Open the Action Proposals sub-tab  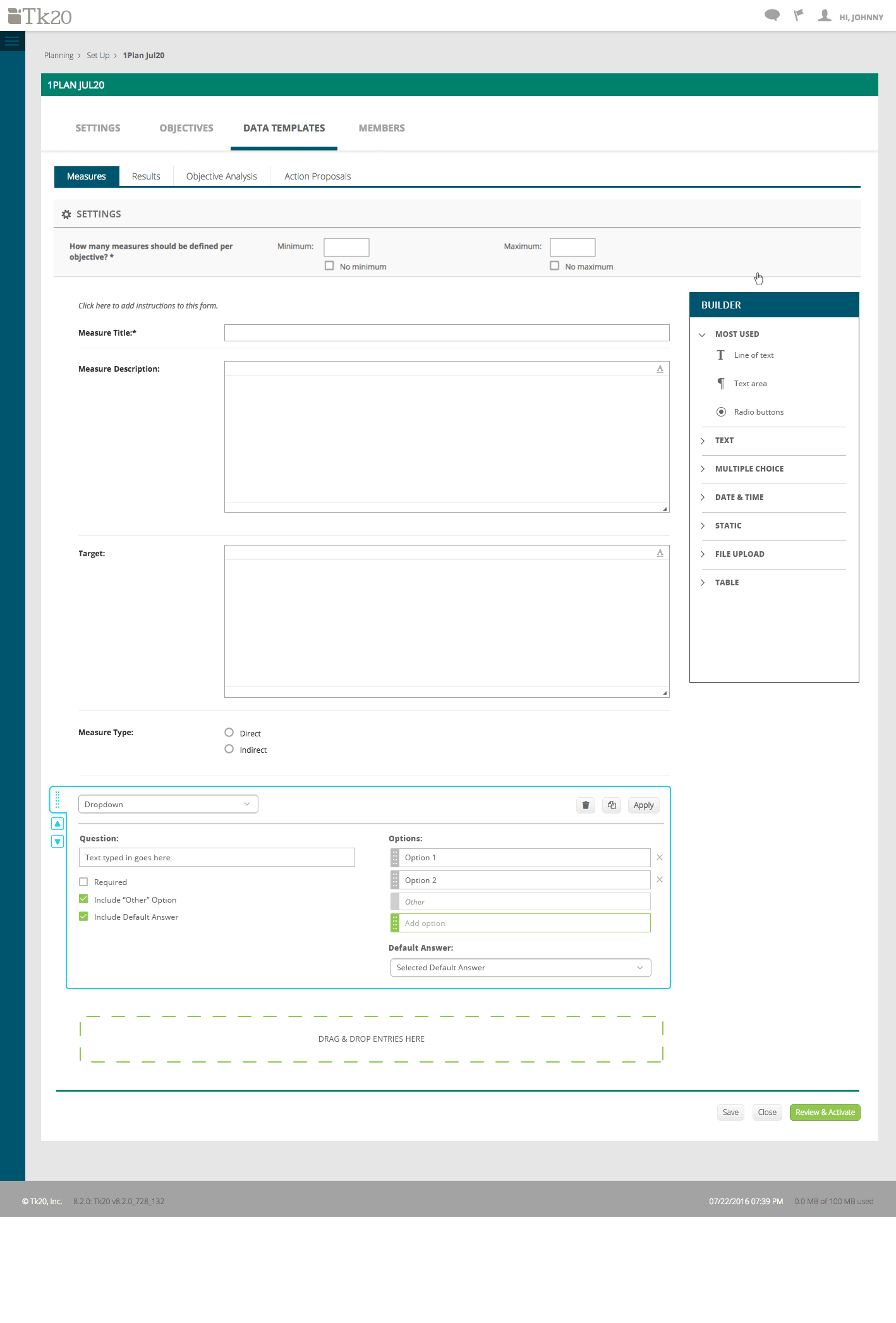(x=318, y=176)
